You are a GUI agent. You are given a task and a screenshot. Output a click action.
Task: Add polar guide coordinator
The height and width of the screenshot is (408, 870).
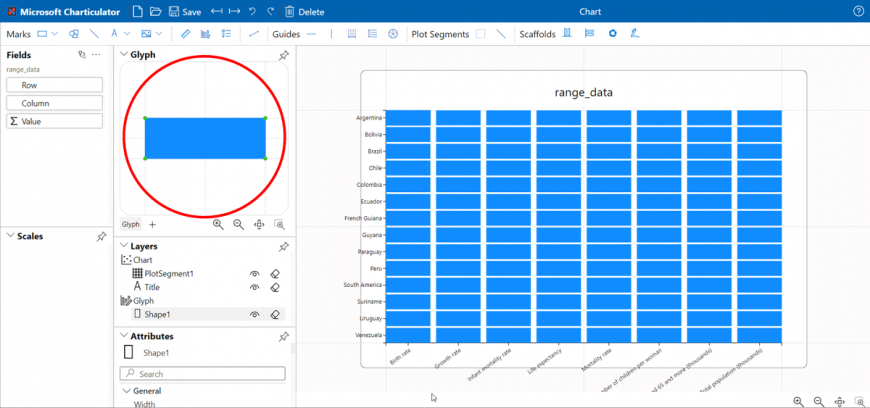(x=393, y=34)
